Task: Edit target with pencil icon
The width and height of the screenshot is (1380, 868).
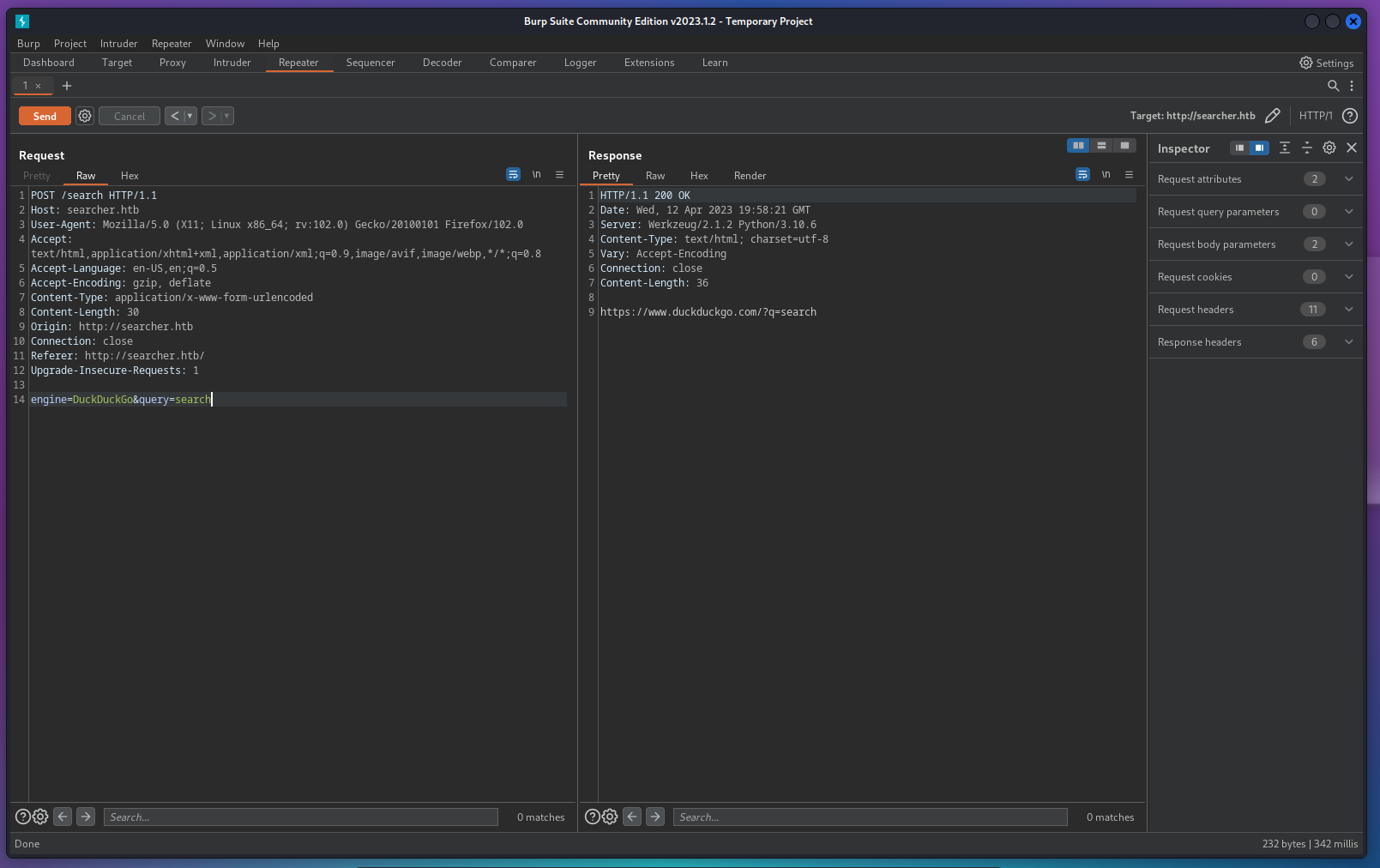Action: coord(1273,116)
